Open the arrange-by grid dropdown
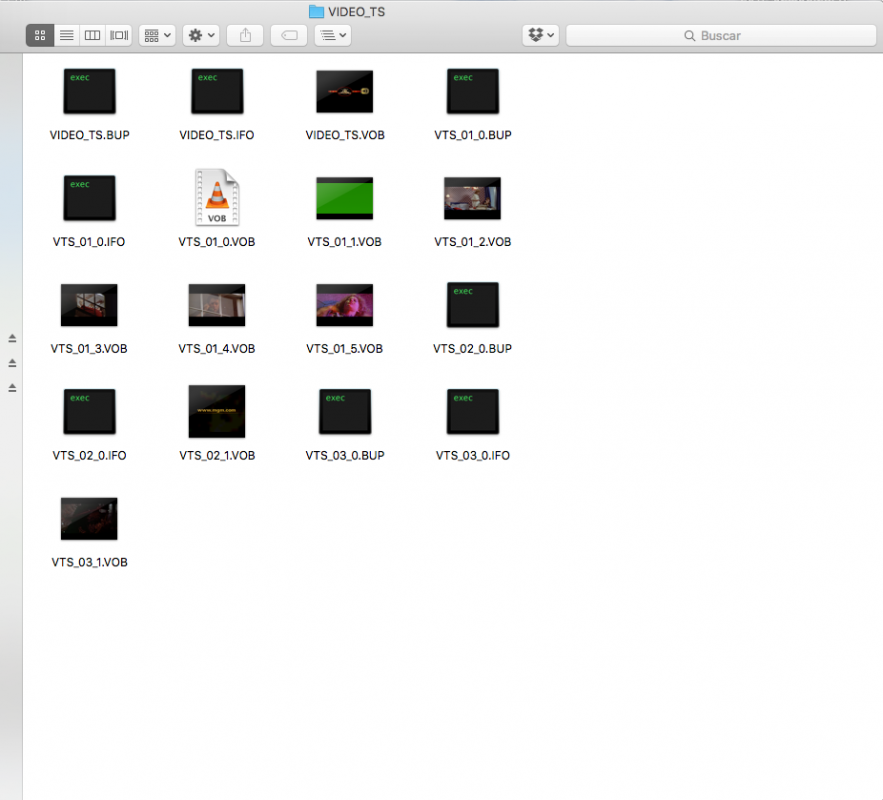The image size is (883, 800). coord(157,35)
